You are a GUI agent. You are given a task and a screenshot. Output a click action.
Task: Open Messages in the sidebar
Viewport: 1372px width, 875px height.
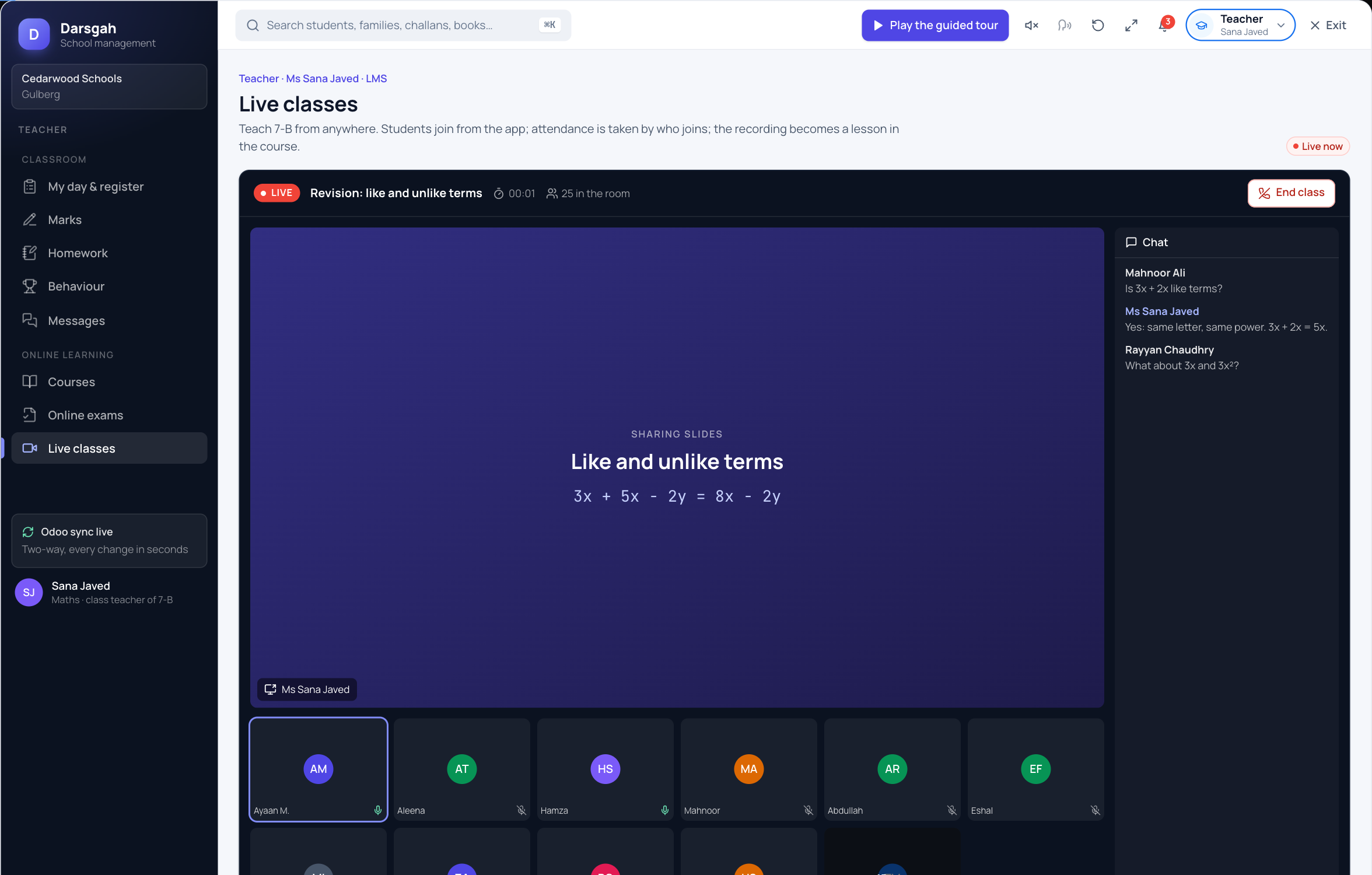[109, 320]
